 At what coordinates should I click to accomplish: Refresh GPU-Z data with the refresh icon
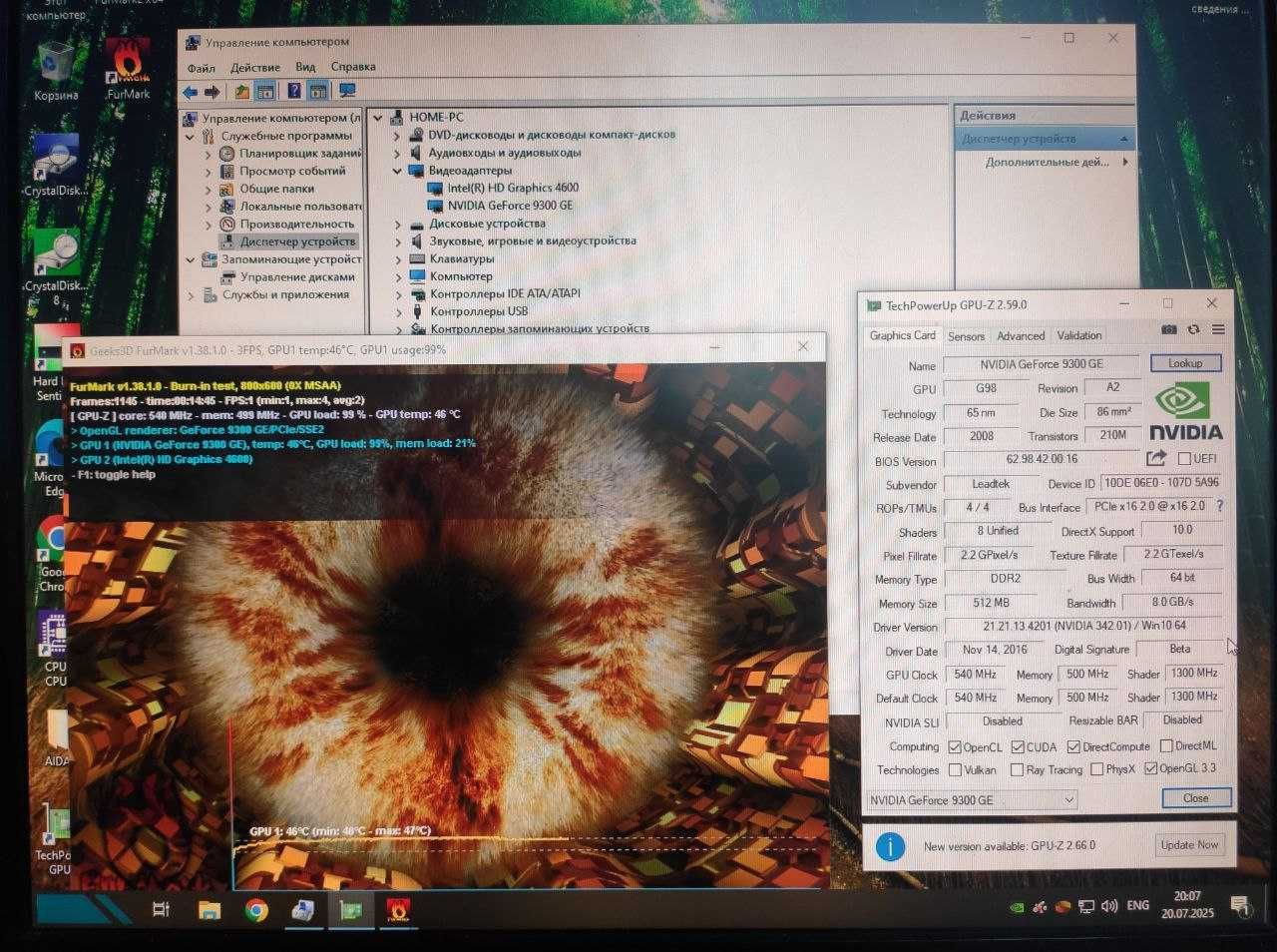click(x=1193, y=329)
